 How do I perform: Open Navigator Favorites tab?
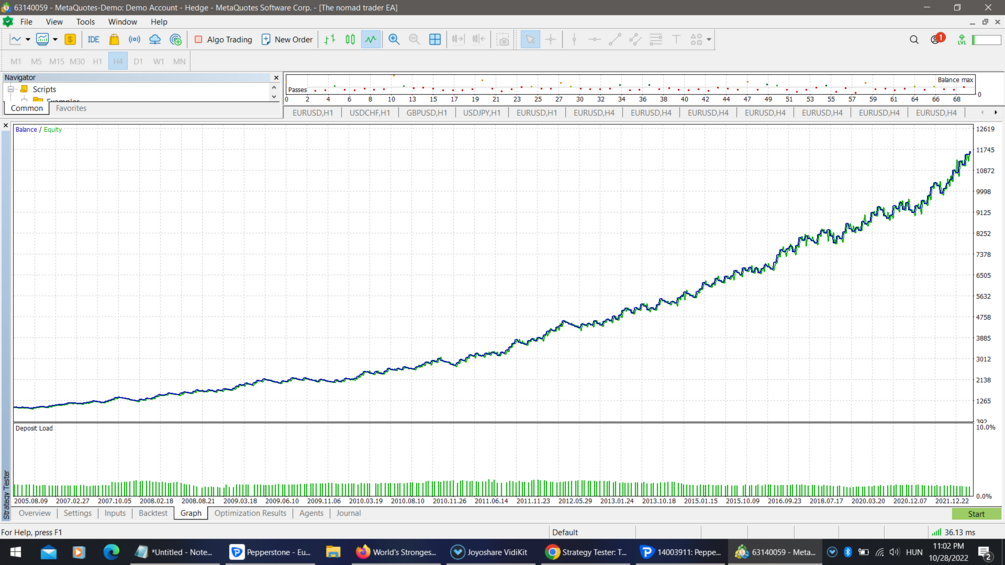[x=71, y=108]
